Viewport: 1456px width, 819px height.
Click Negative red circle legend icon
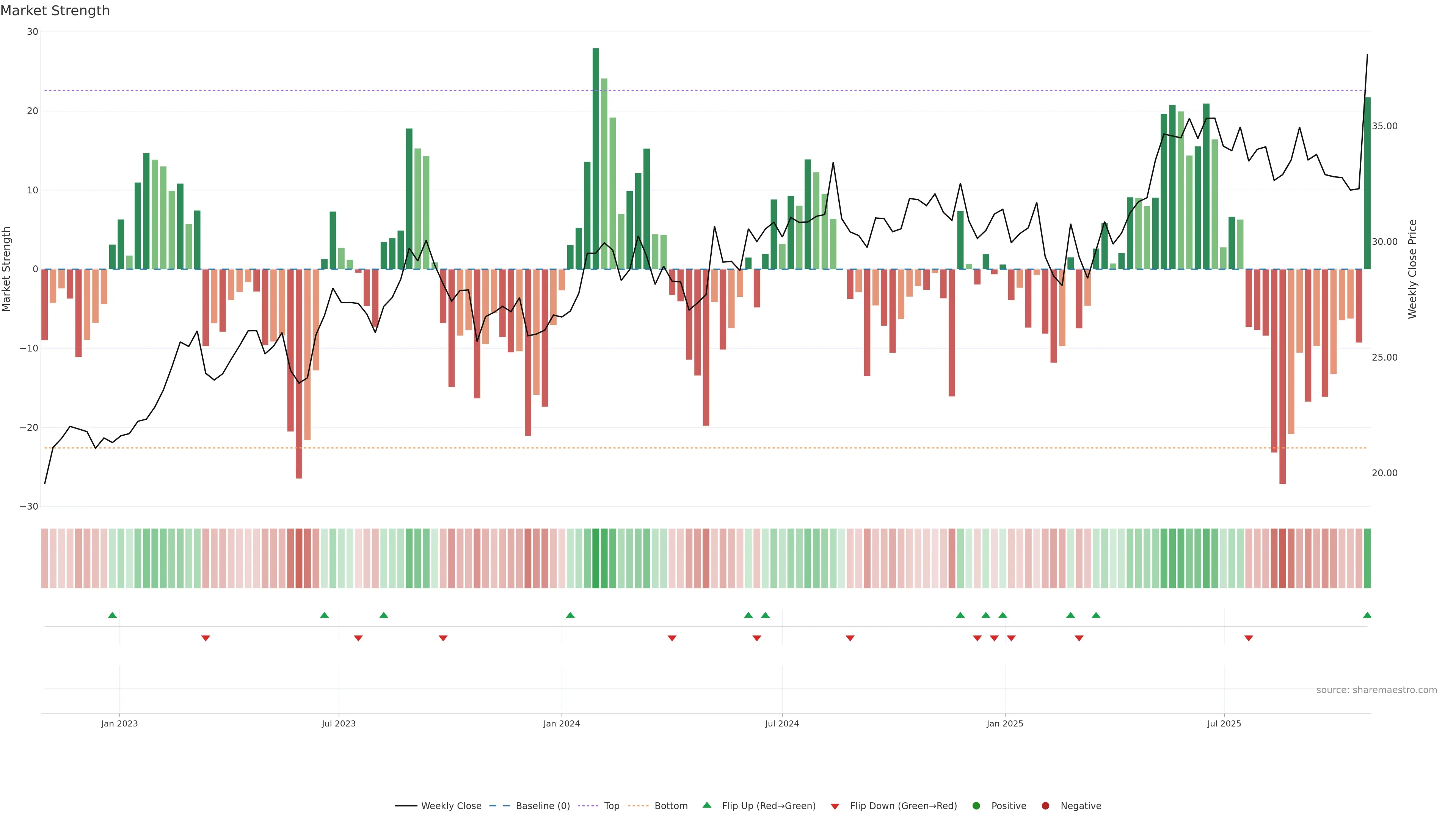1045,806
